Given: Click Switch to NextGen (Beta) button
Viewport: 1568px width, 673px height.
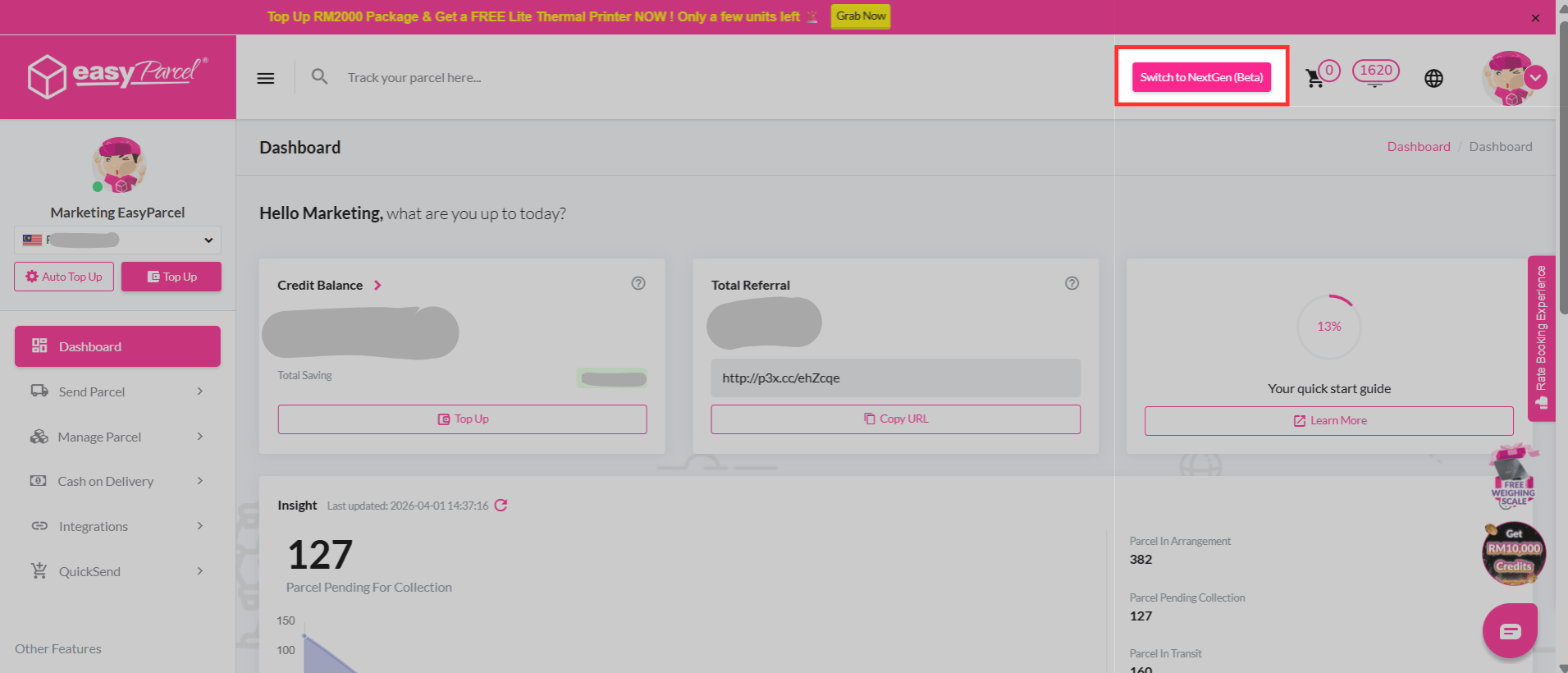Looking at the screenshot, I should [x=1201, y=77].
